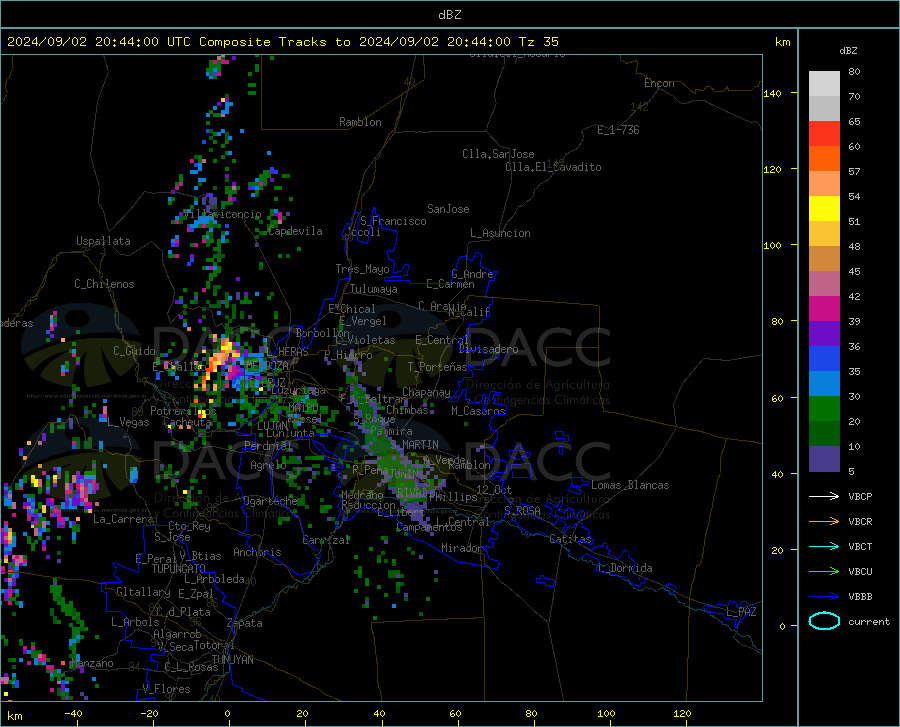Screen dimensions: 900x727
Task: Click the '60' tick on the vertical axis
Action: 777,398
